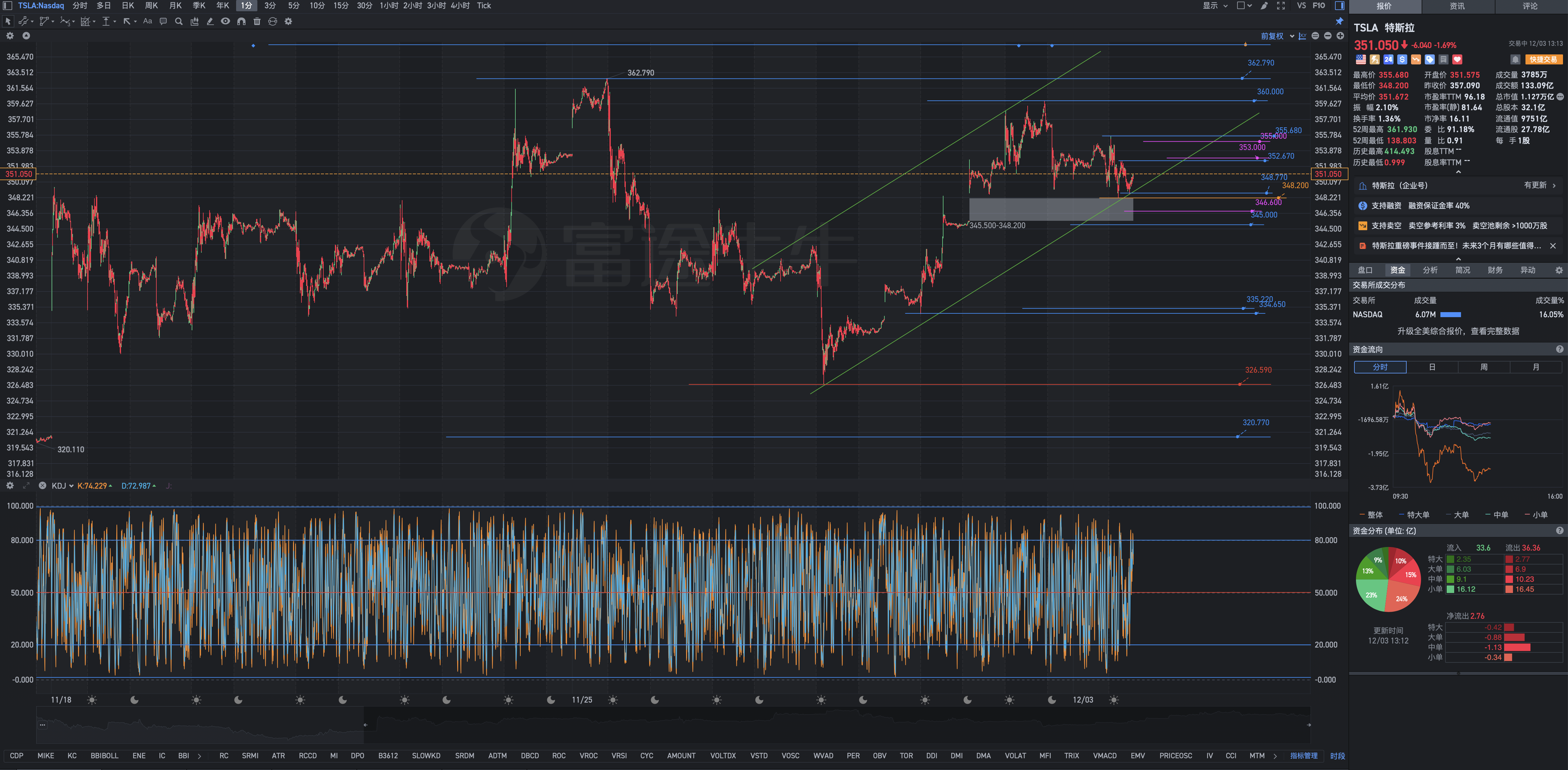Open the XY axis settings icon
Image resolution: width=1568 pixels, height=770 pixels.
1302,36
